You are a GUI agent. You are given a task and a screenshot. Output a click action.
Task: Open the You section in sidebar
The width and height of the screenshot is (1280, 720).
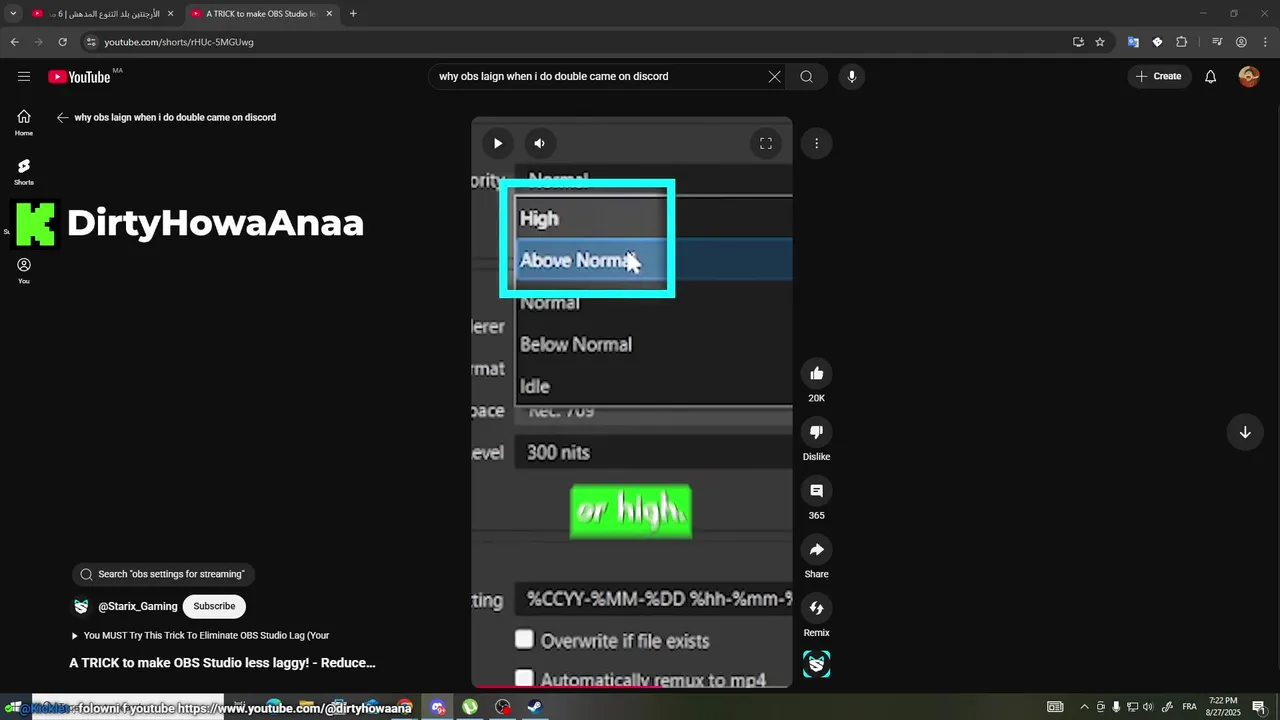tap(24, 270)
